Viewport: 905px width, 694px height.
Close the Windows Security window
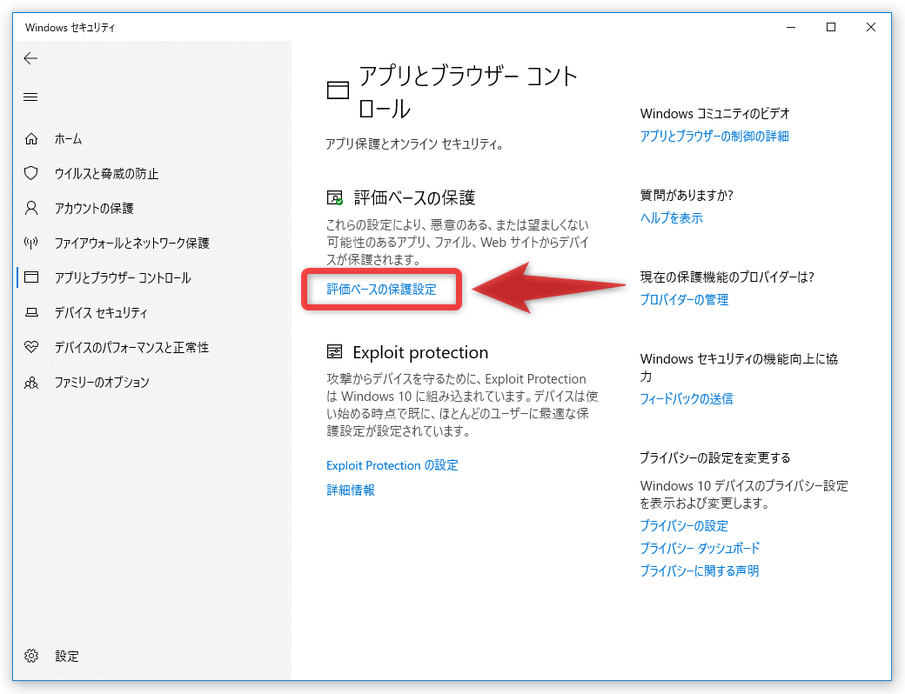pyautogui.click(x=870, y=27)
